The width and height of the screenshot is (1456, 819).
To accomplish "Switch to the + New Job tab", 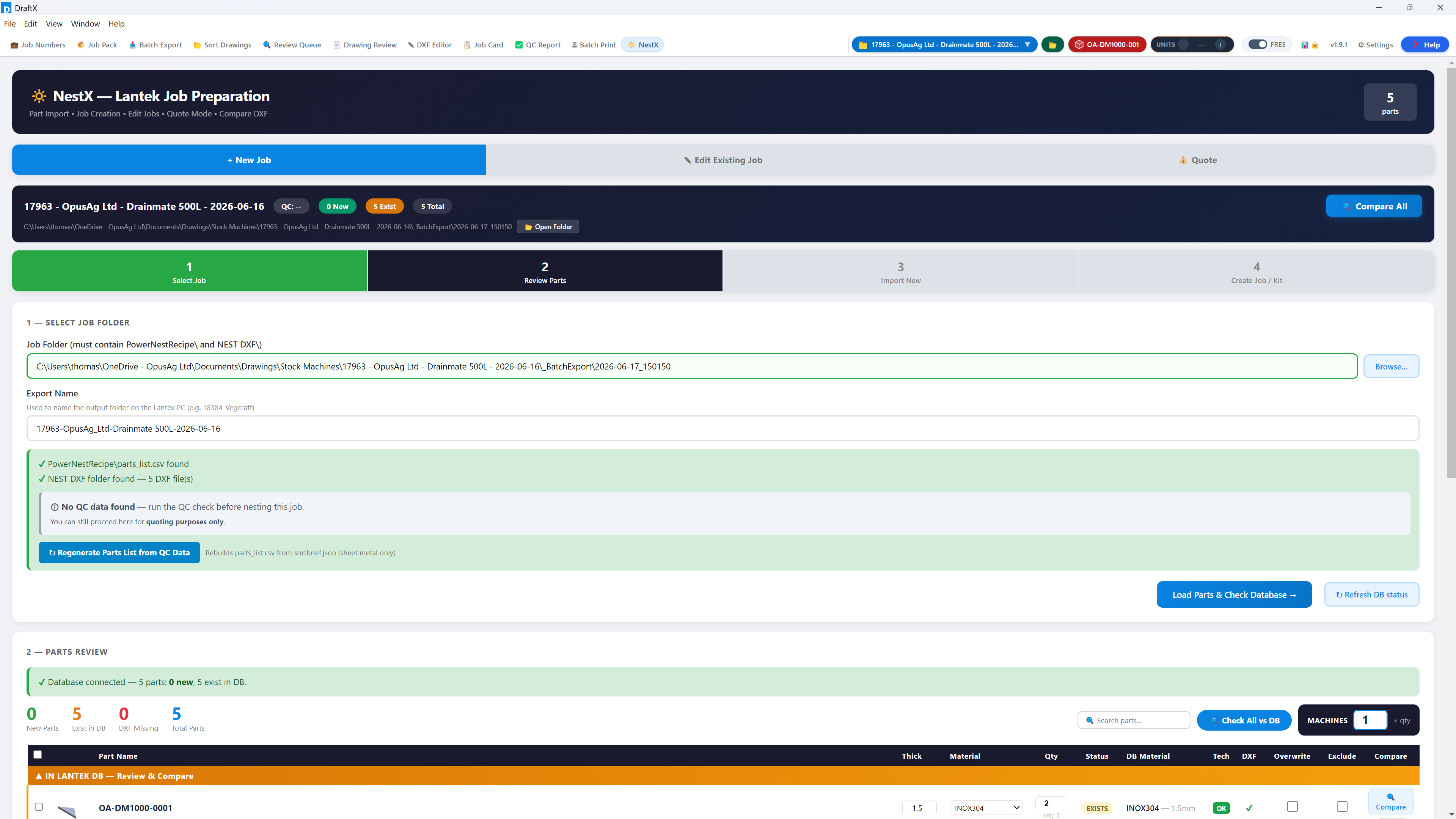I will [x=249, y=160].
